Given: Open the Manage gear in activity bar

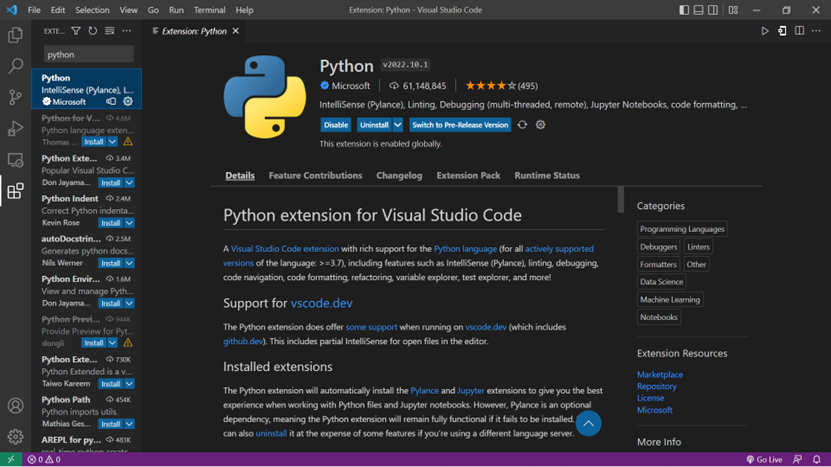Looking at the screenshot, I should (15, 437).
